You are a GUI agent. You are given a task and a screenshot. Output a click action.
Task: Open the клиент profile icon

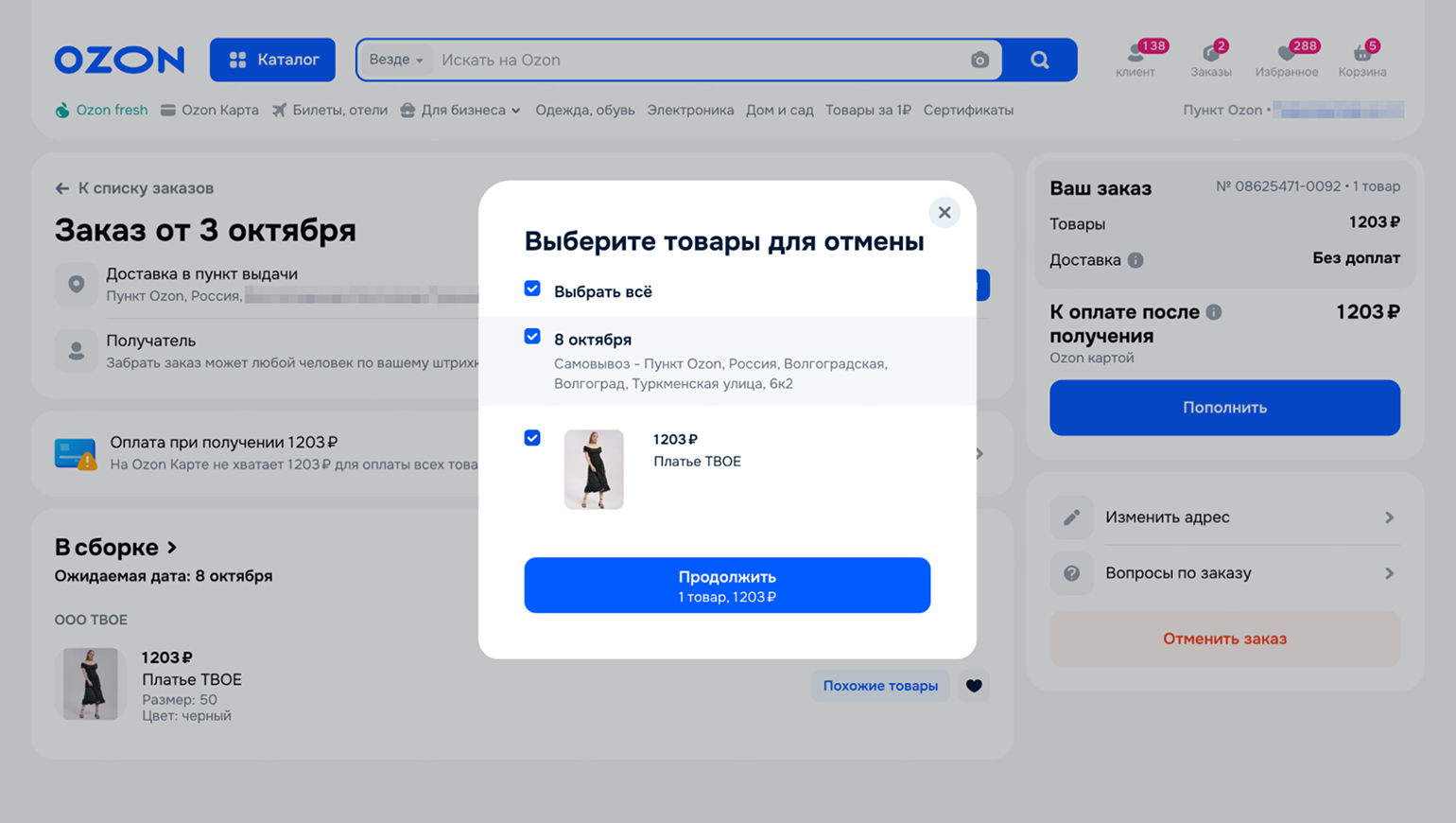click(x=1135, y=59)
